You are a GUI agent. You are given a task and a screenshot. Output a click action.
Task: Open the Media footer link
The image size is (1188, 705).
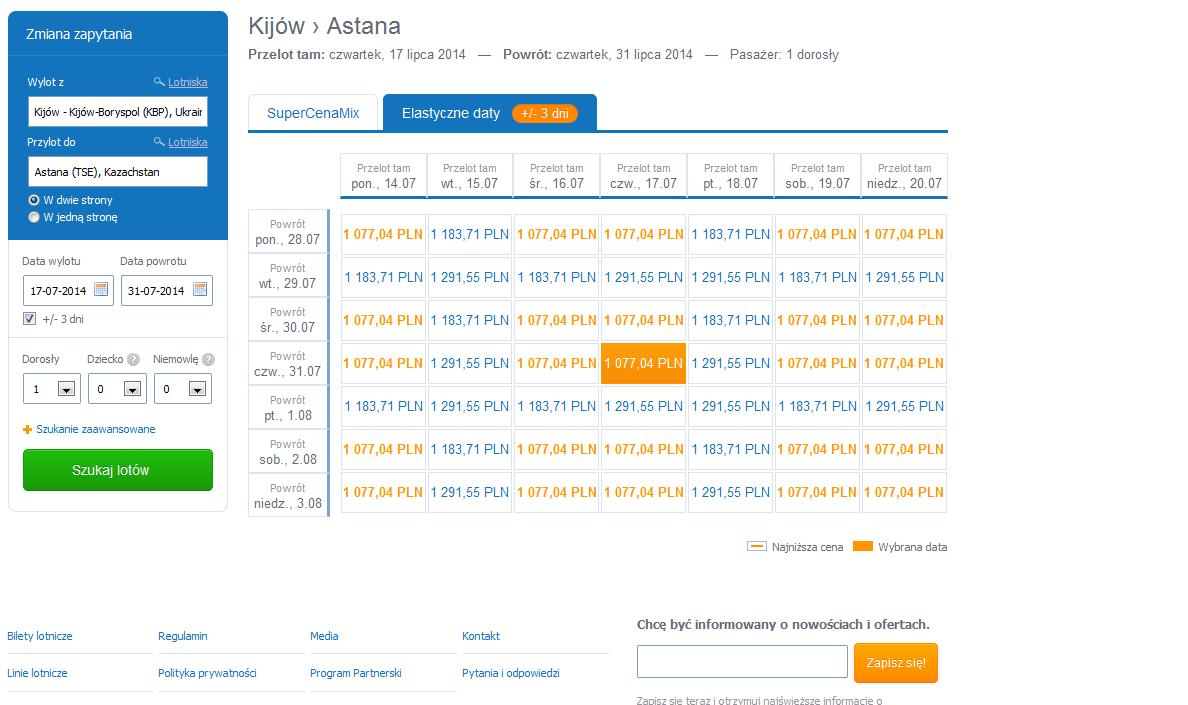pyautogui.click(x=324, y=636)
